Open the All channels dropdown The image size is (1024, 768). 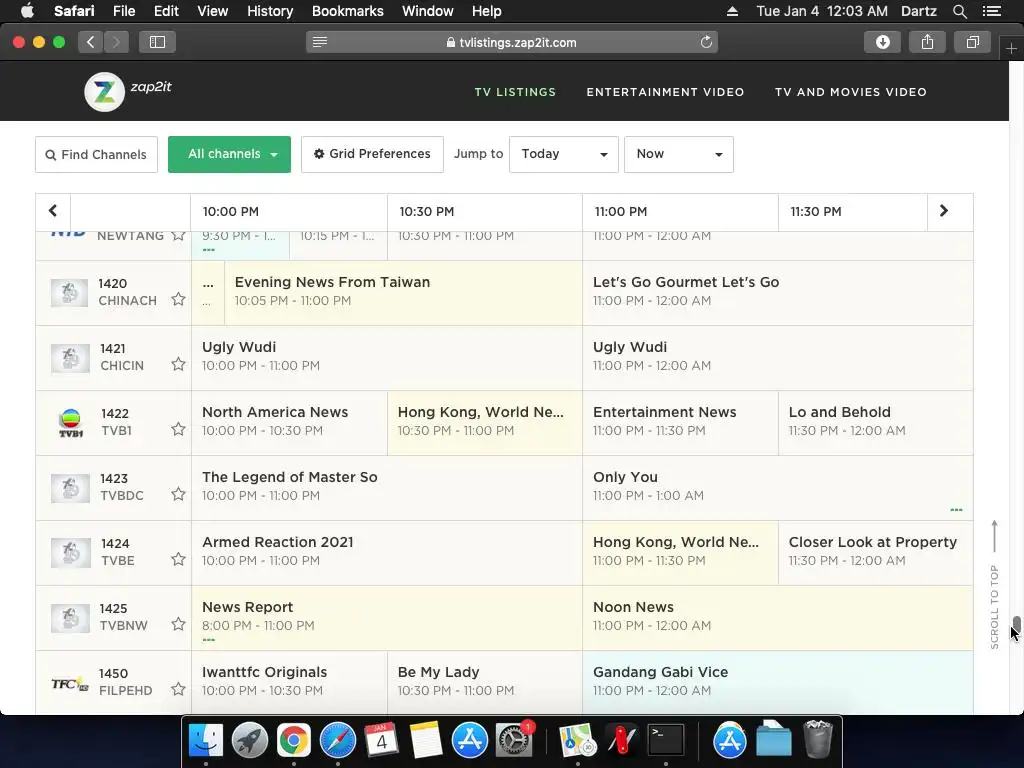(229, 154)
